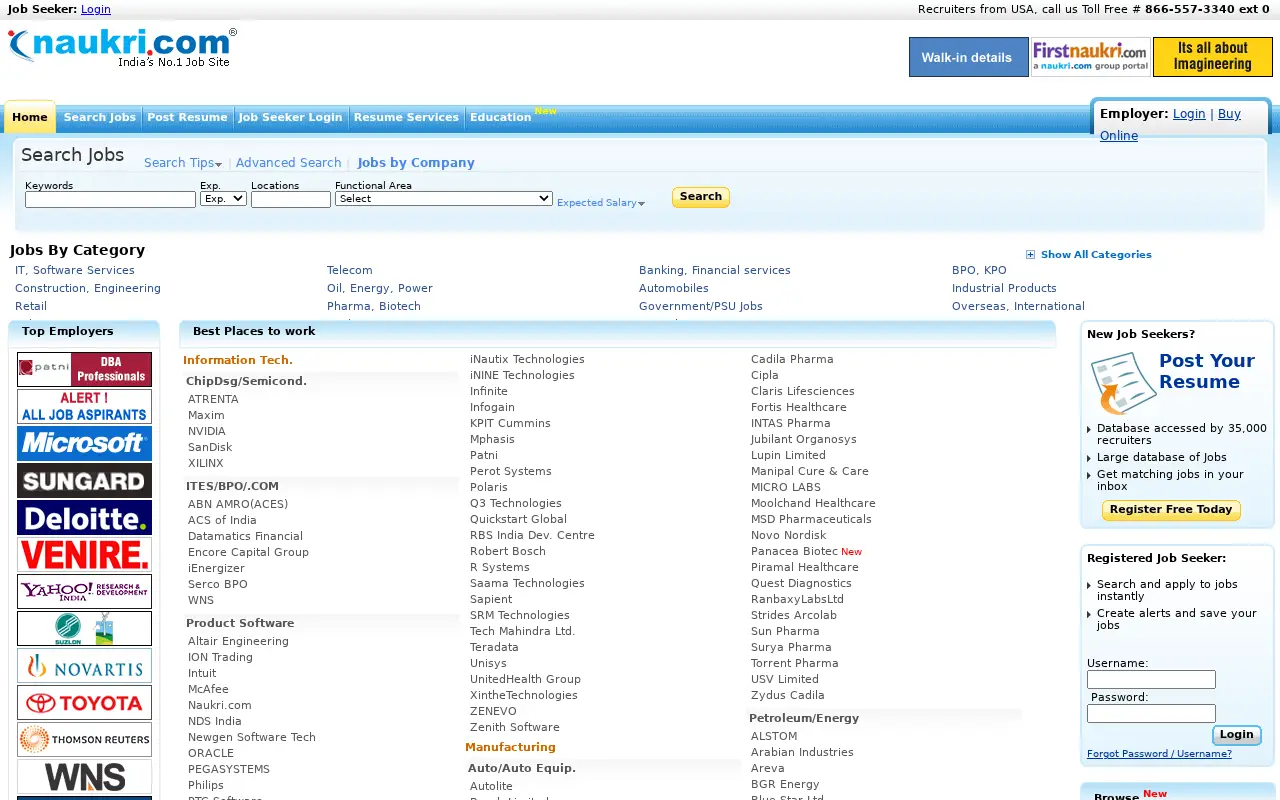Screen dimensions: 1280x800
Task: Focus the Locations input field
Action: pyautogui.click(x=291, y=200)
